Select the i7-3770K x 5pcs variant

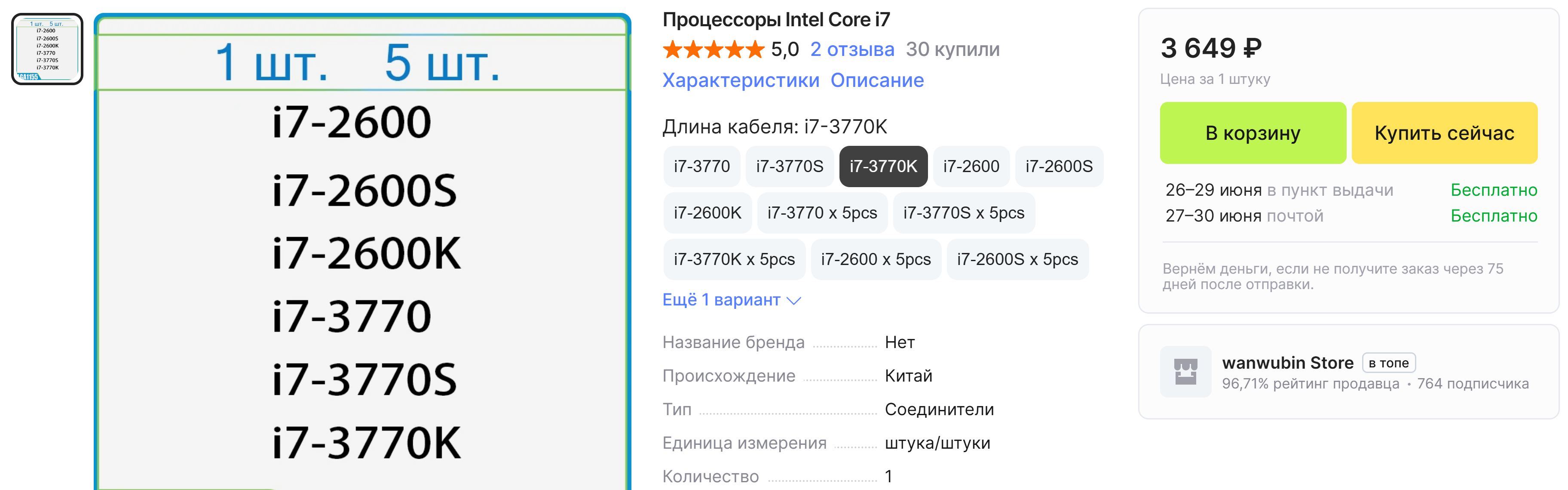pos(735,259)
